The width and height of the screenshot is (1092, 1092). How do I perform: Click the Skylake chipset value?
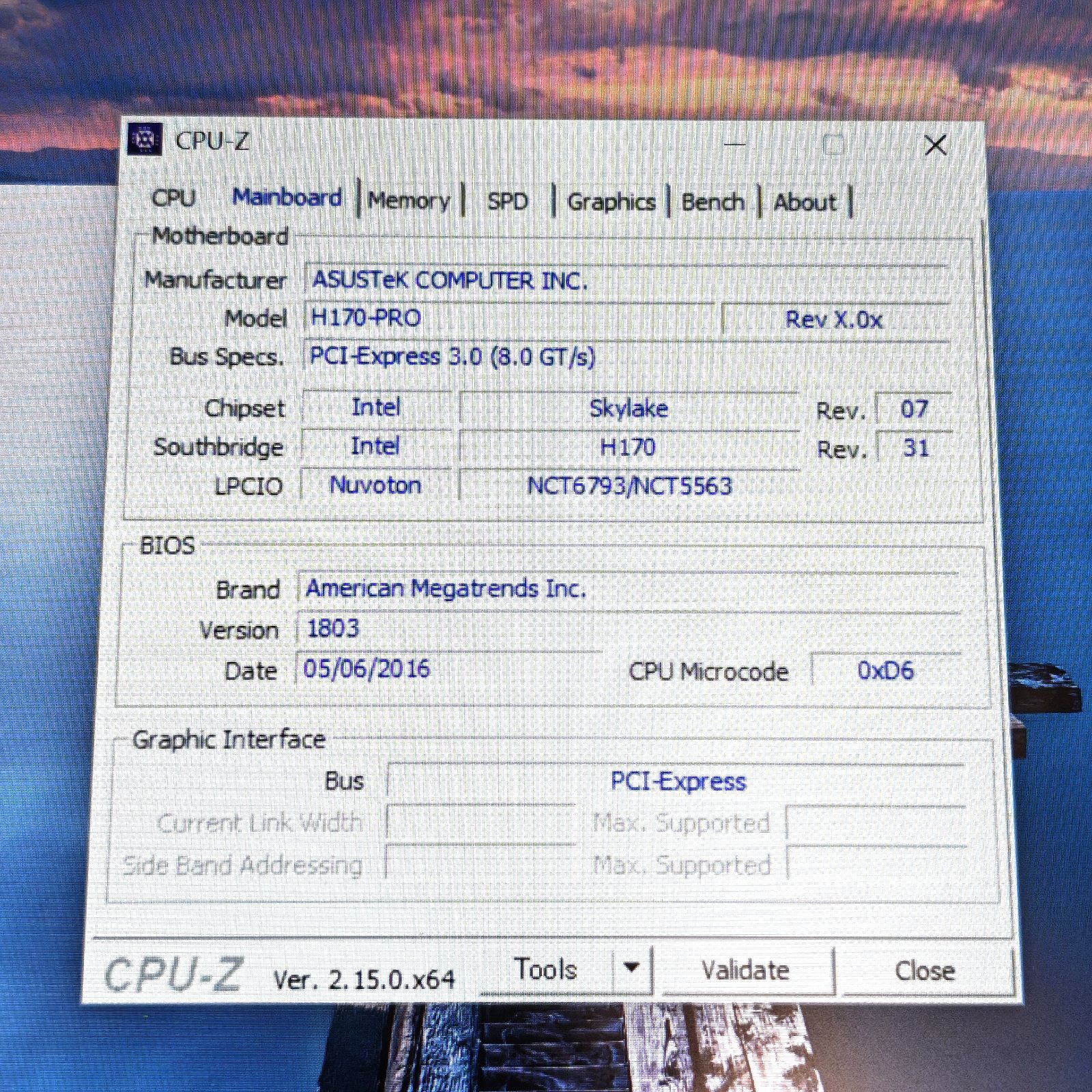[629, 409]
